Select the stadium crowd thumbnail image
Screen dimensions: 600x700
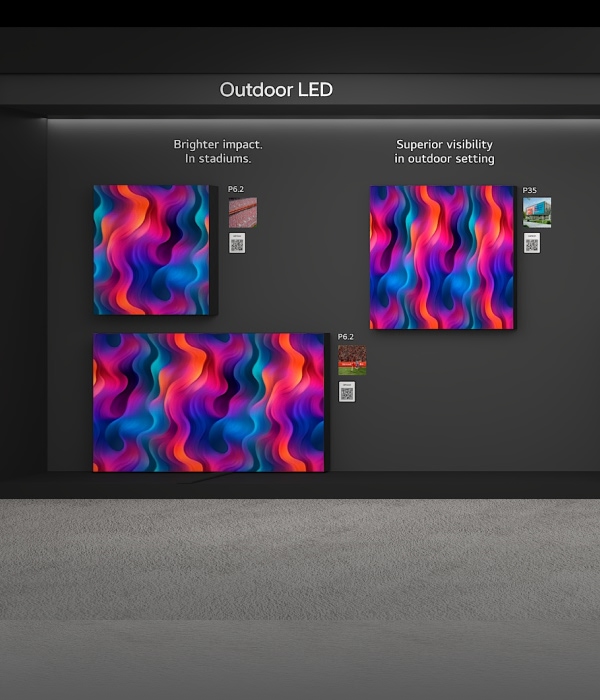tap(351, 360)
